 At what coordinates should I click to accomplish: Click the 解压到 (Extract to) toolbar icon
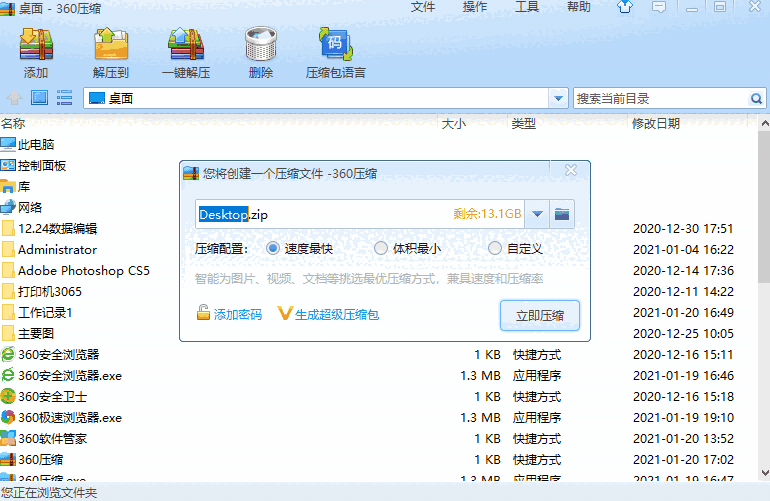[111, 44]
